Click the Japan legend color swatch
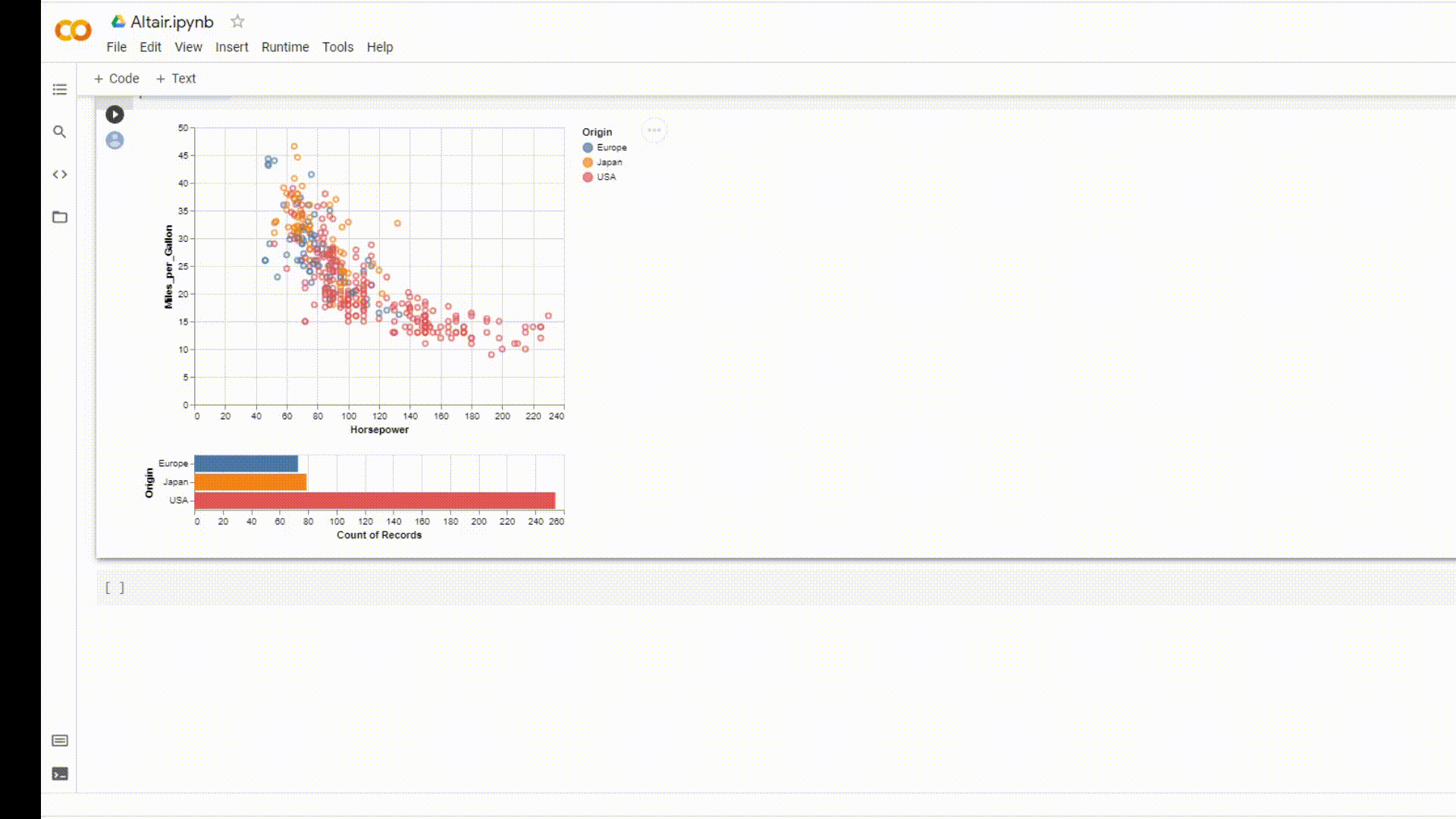Viewport: 1456px width, 819px height. (x=588, y=162)
